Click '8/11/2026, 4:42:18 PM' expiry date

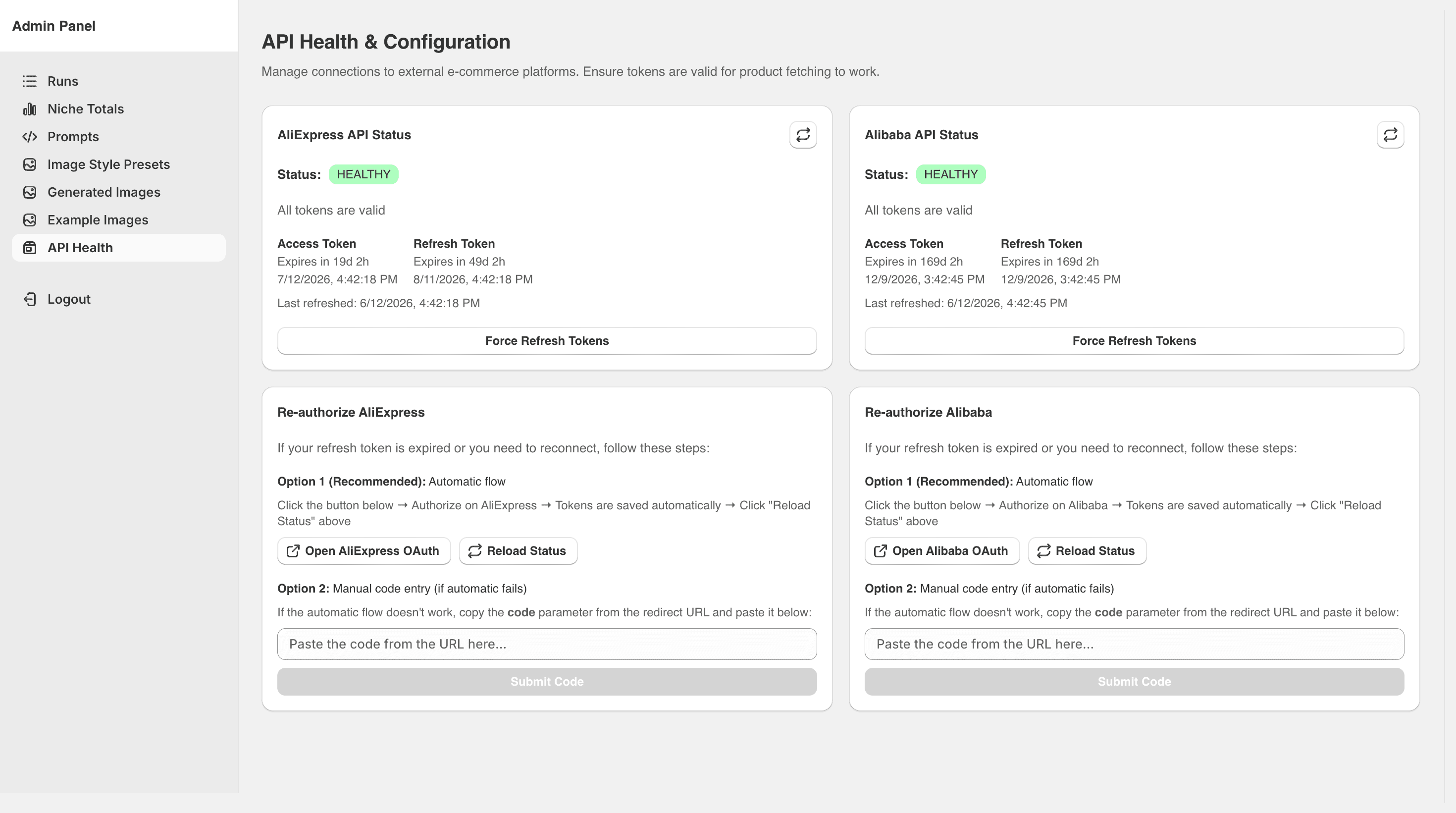[x=473, y=279]
